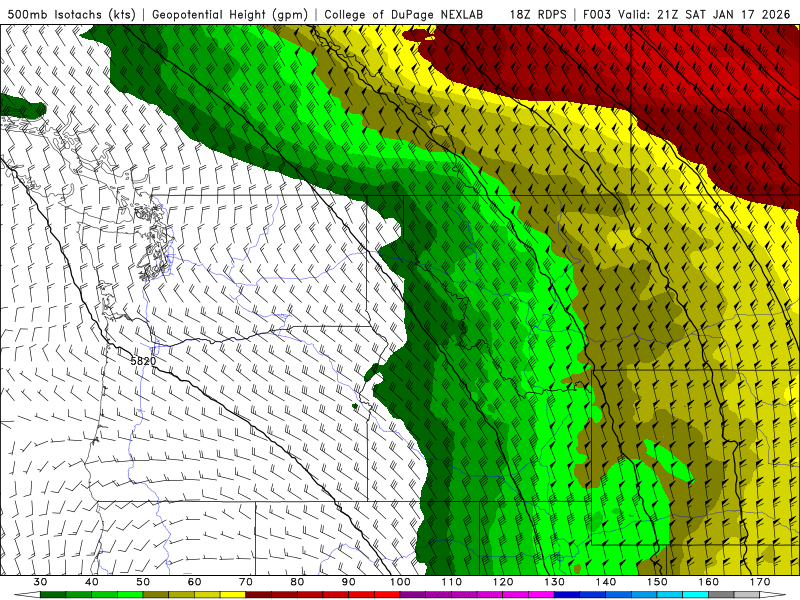Select the dark maroon 70-75 kt legend swatch
The image size is (800, 600).
pos(259,595)
